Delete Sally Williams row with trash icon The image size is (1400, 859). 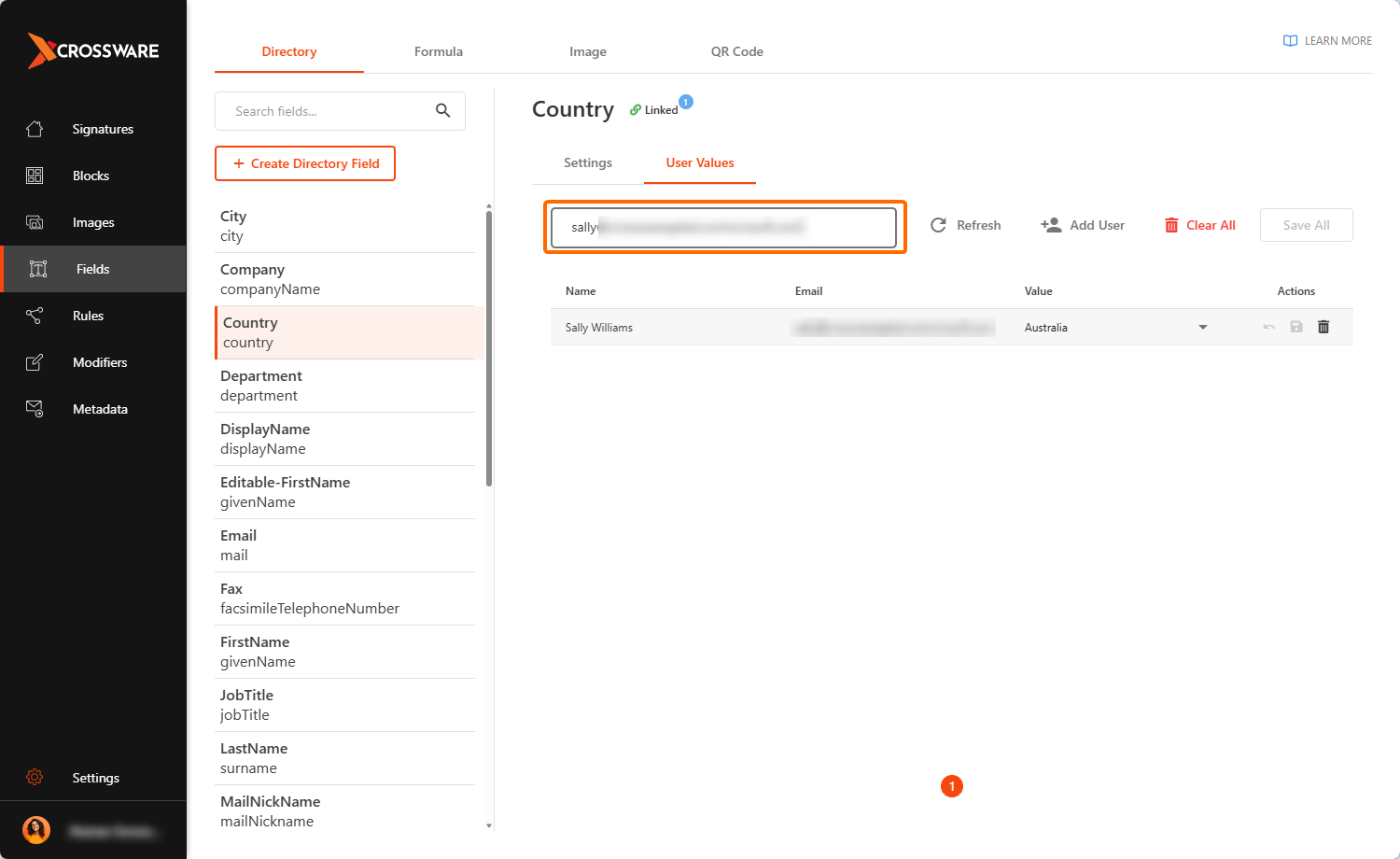(x=1323, y=327)
